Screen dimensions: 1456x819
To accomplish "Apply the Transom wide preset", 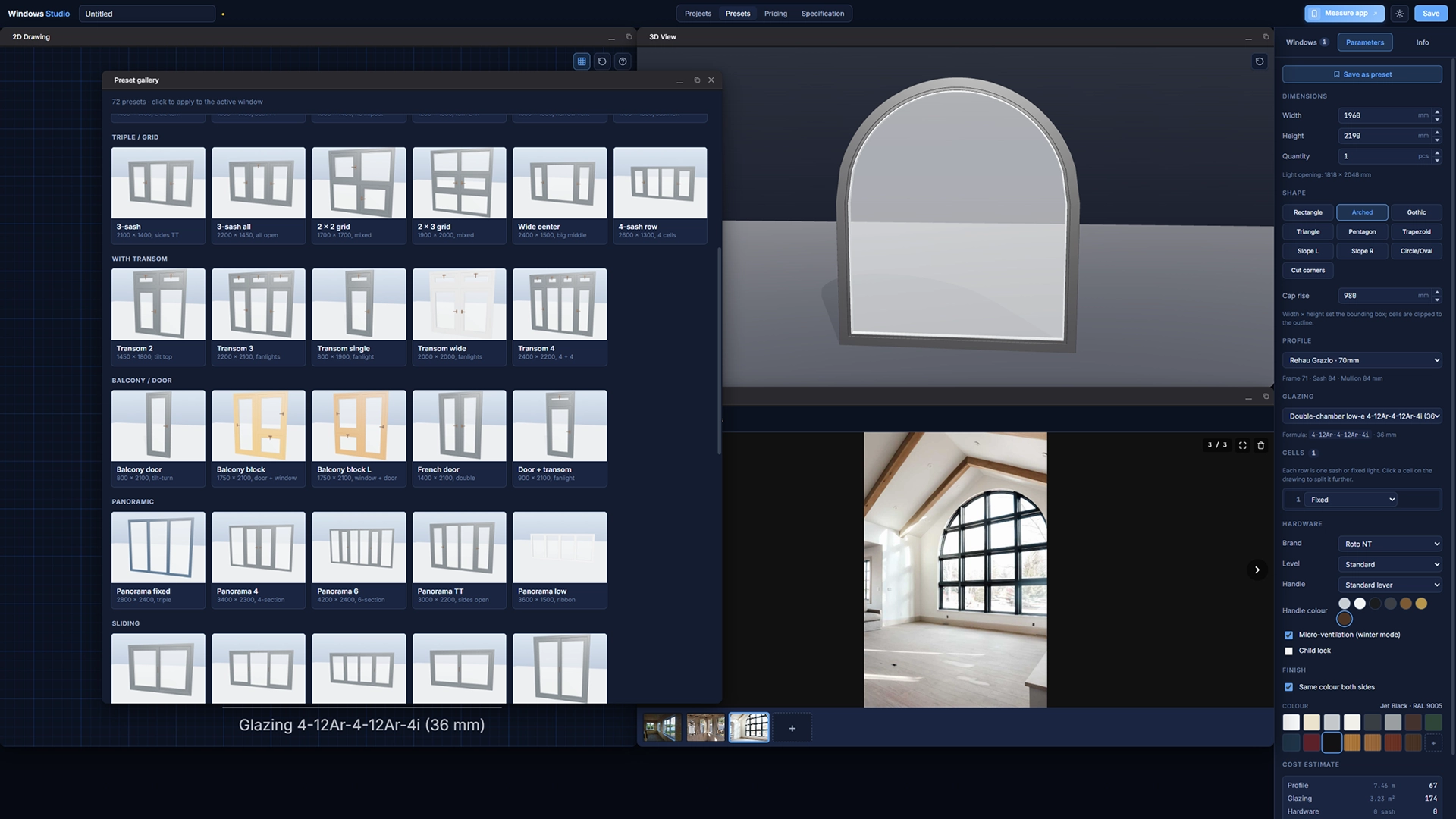I will pyautogui.click(x=460, y=317).
